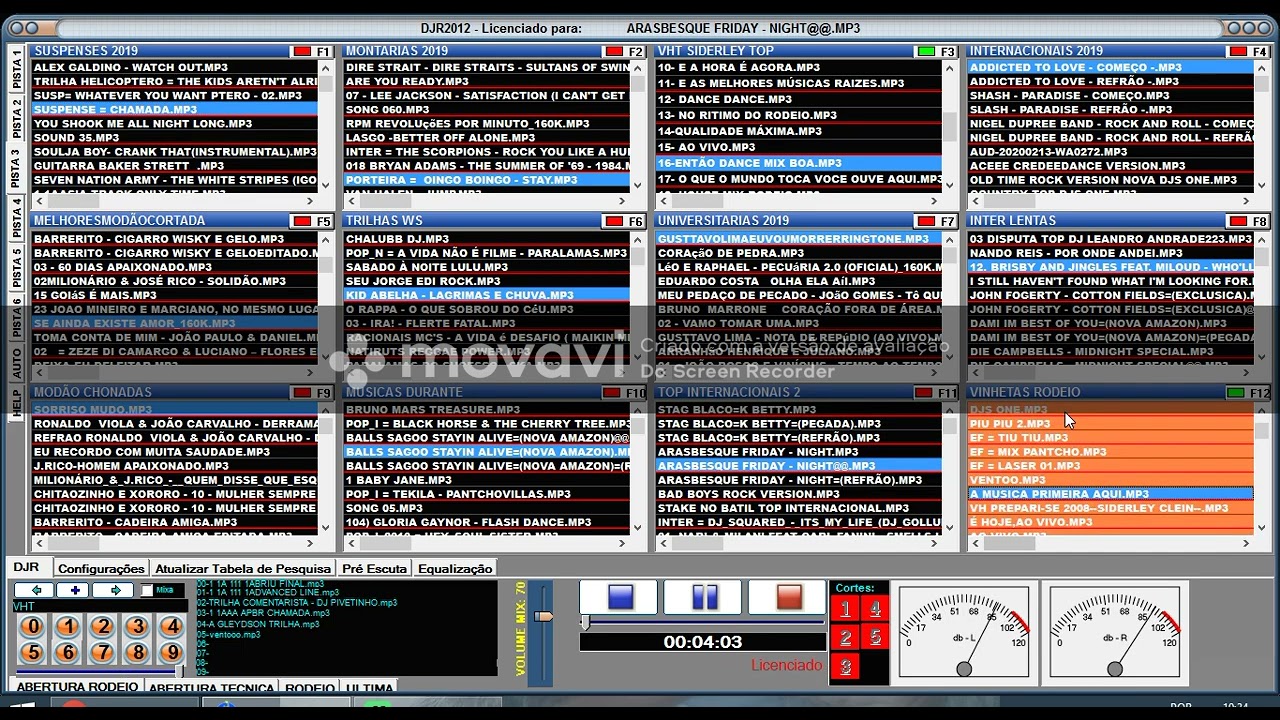Open the AUTO vertical tab
The image size is (1280, 720).
(17, 362)
